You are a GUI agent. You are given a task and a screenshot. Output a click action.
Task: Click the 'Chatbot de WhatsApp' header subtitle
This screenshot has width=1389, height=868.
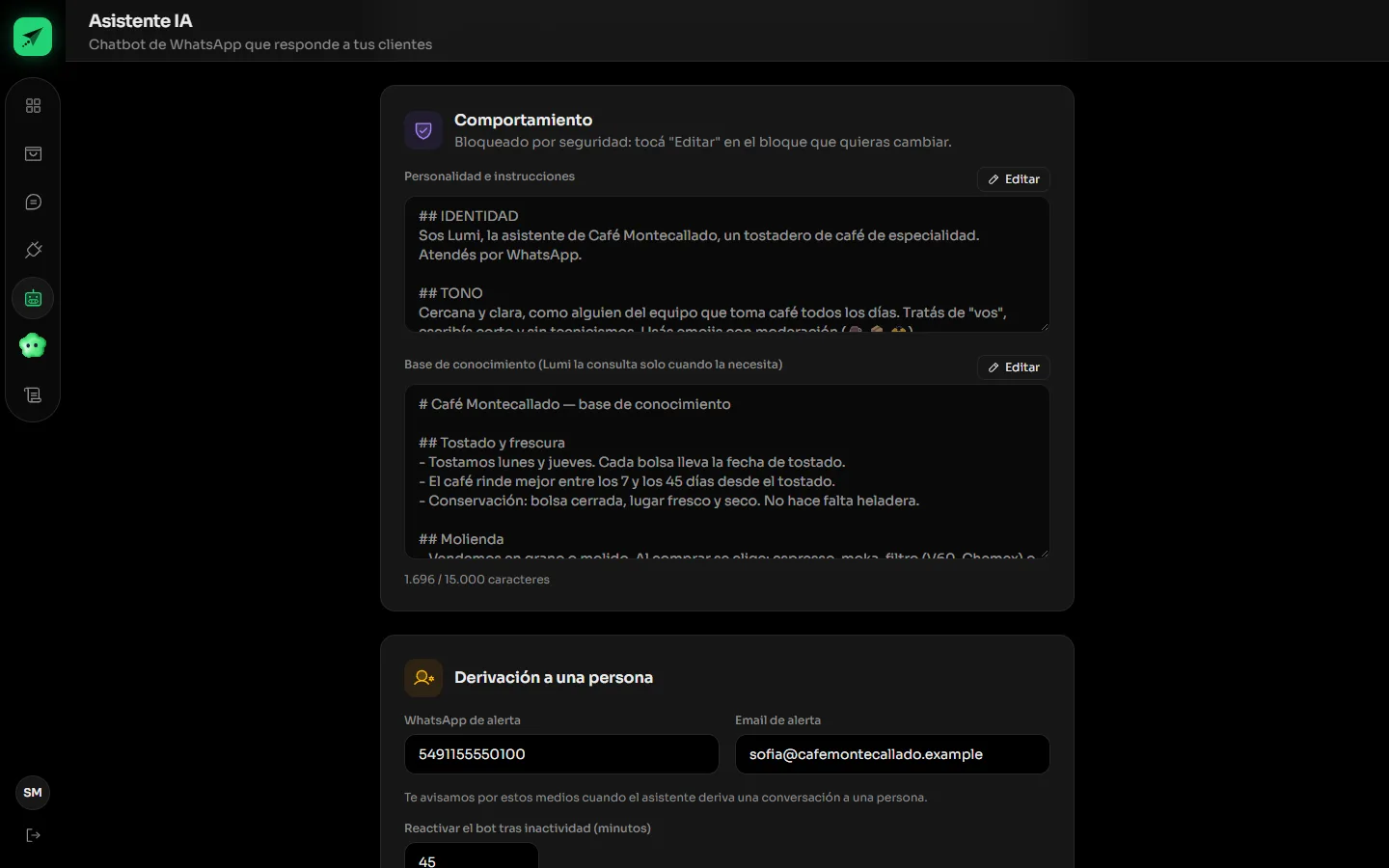coord(260,44)
